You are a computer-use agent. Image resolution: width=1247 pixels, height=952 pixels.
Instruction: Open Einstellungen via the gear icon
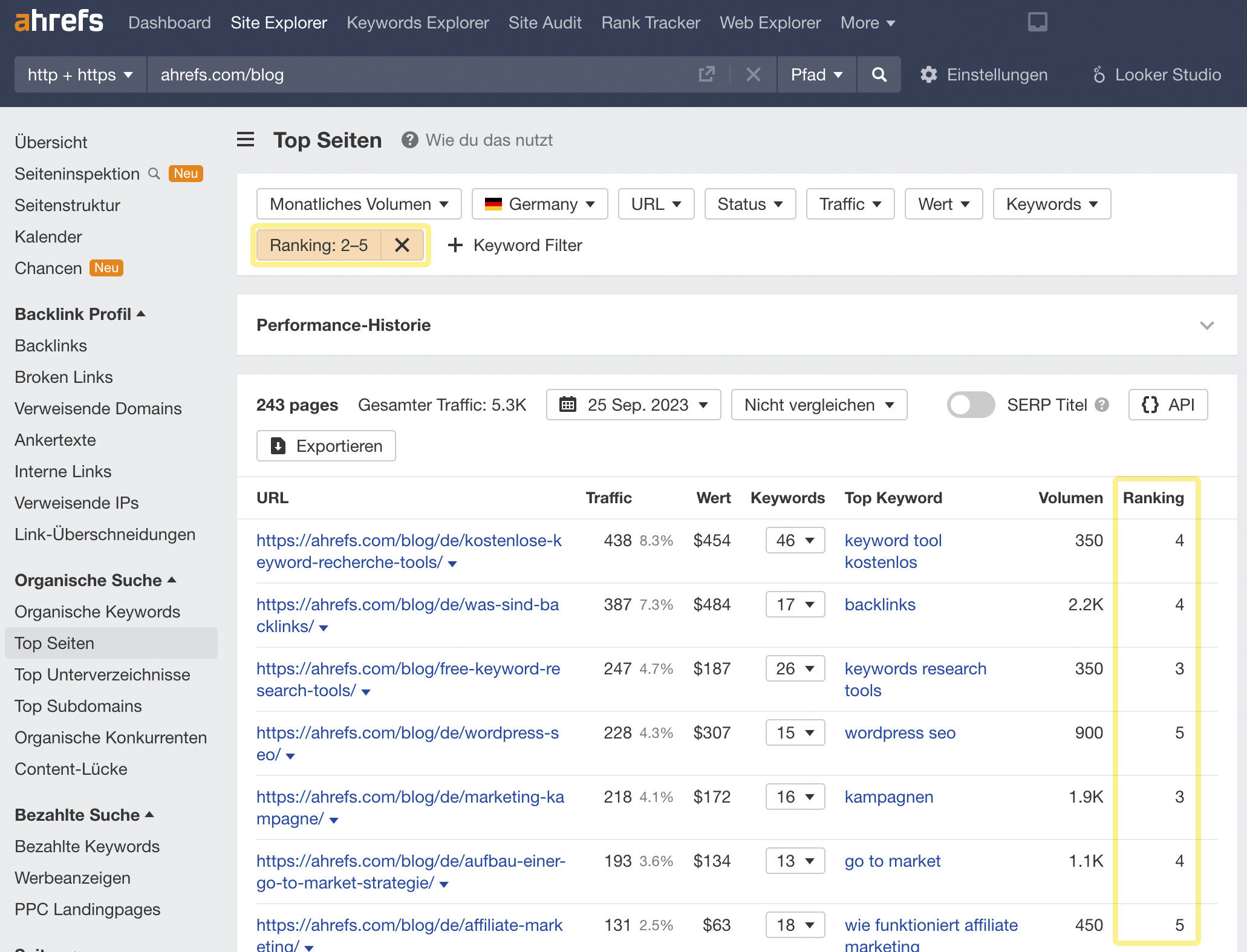tap(929, 74)
